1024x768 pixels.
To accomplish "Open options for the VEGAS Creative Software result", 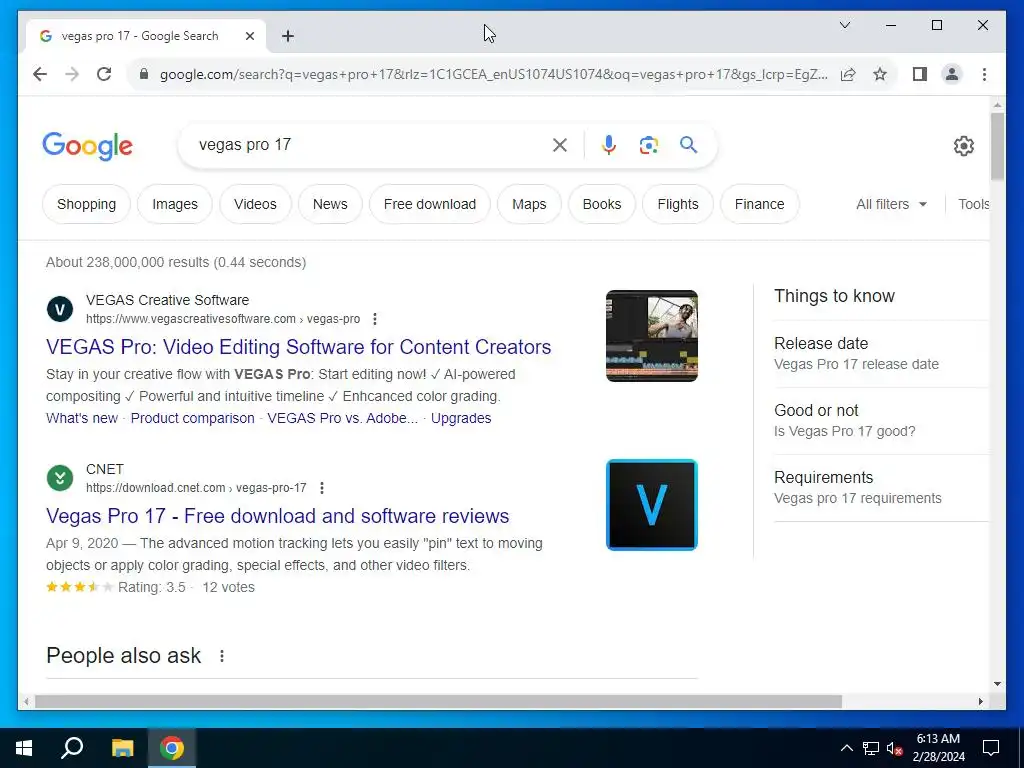I will (x=374, y=319).
